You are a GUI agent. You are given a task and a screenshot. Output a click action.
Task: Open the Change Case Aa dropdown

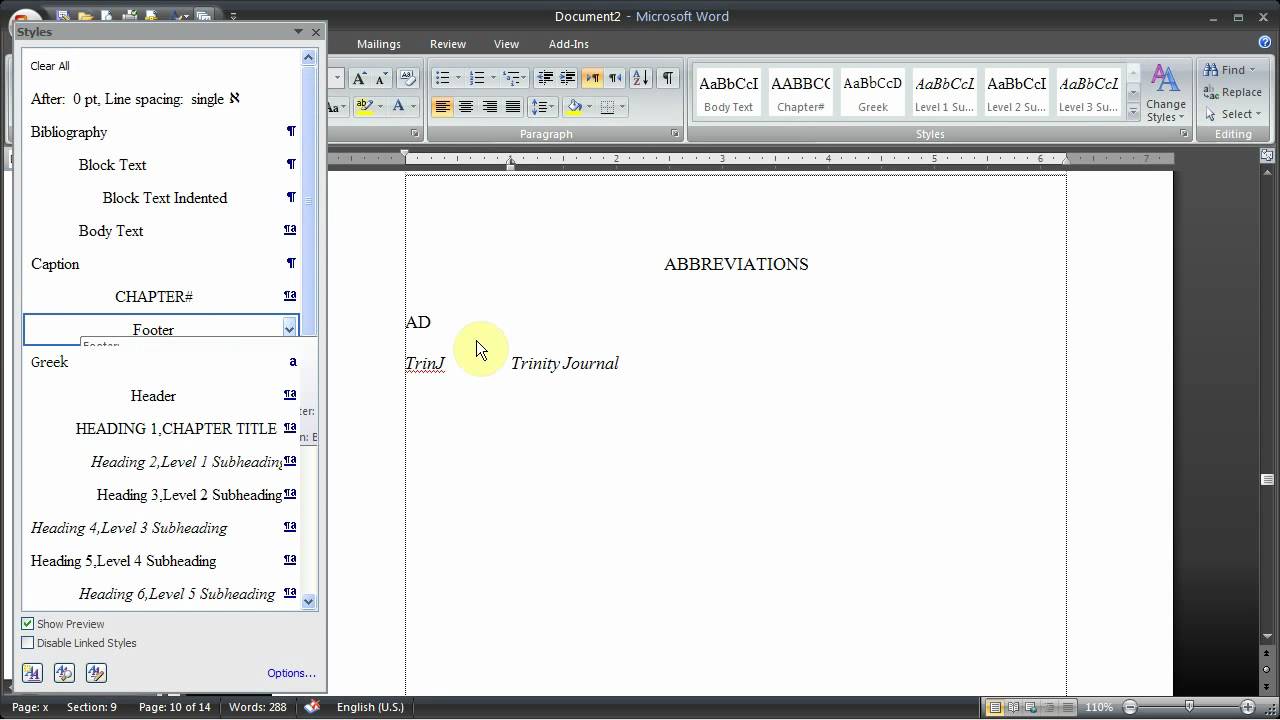click(335, 106)
